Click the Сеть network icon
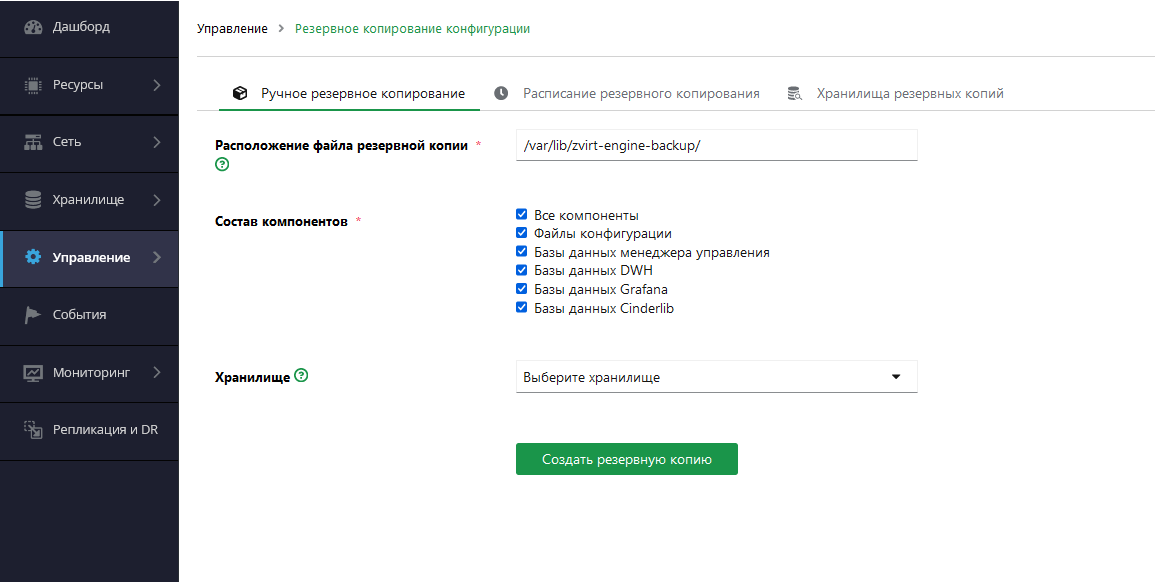 33,142
